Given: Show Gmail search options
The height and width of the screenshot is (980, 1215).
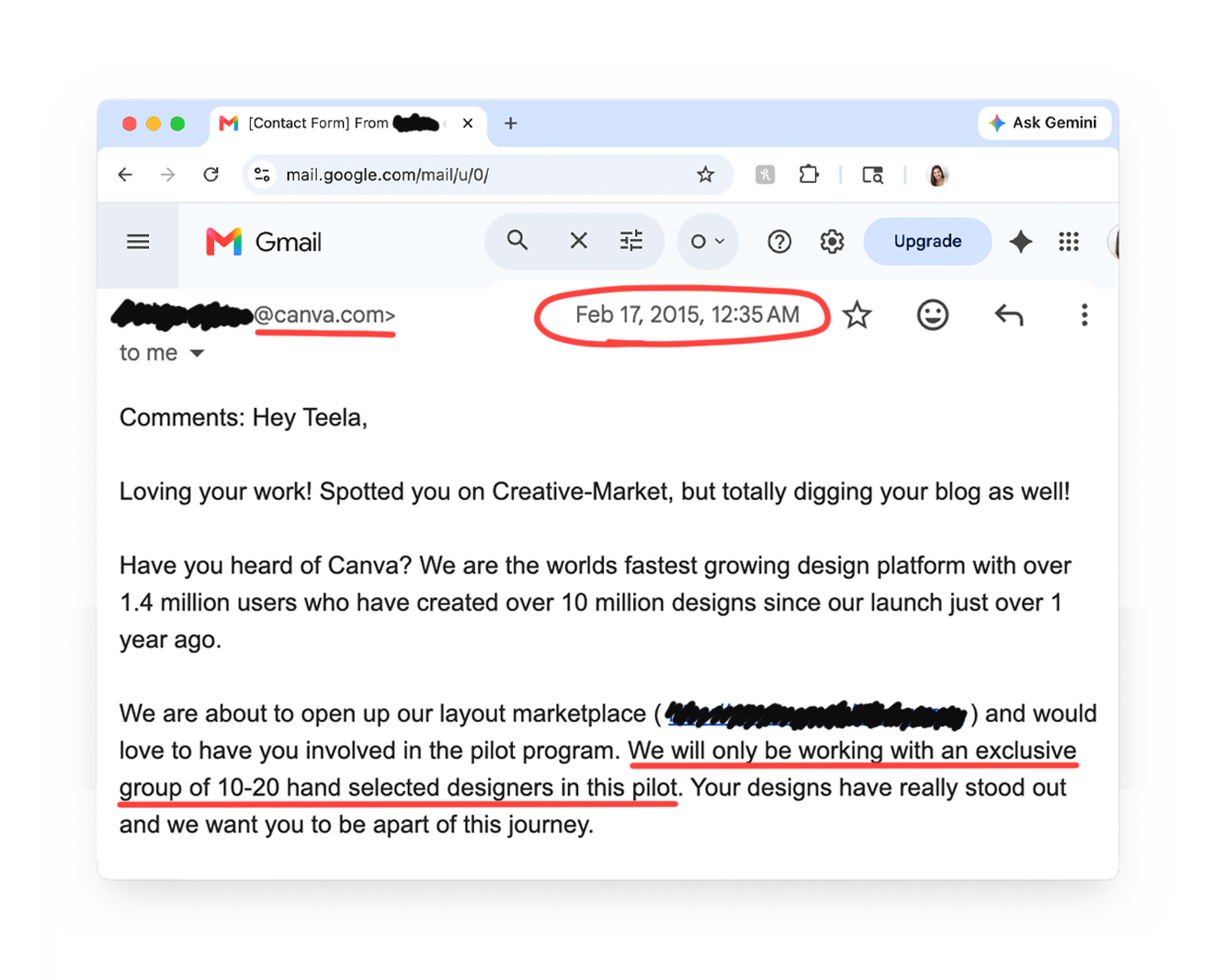Looking at the screenshot, I should pos(631,241).
